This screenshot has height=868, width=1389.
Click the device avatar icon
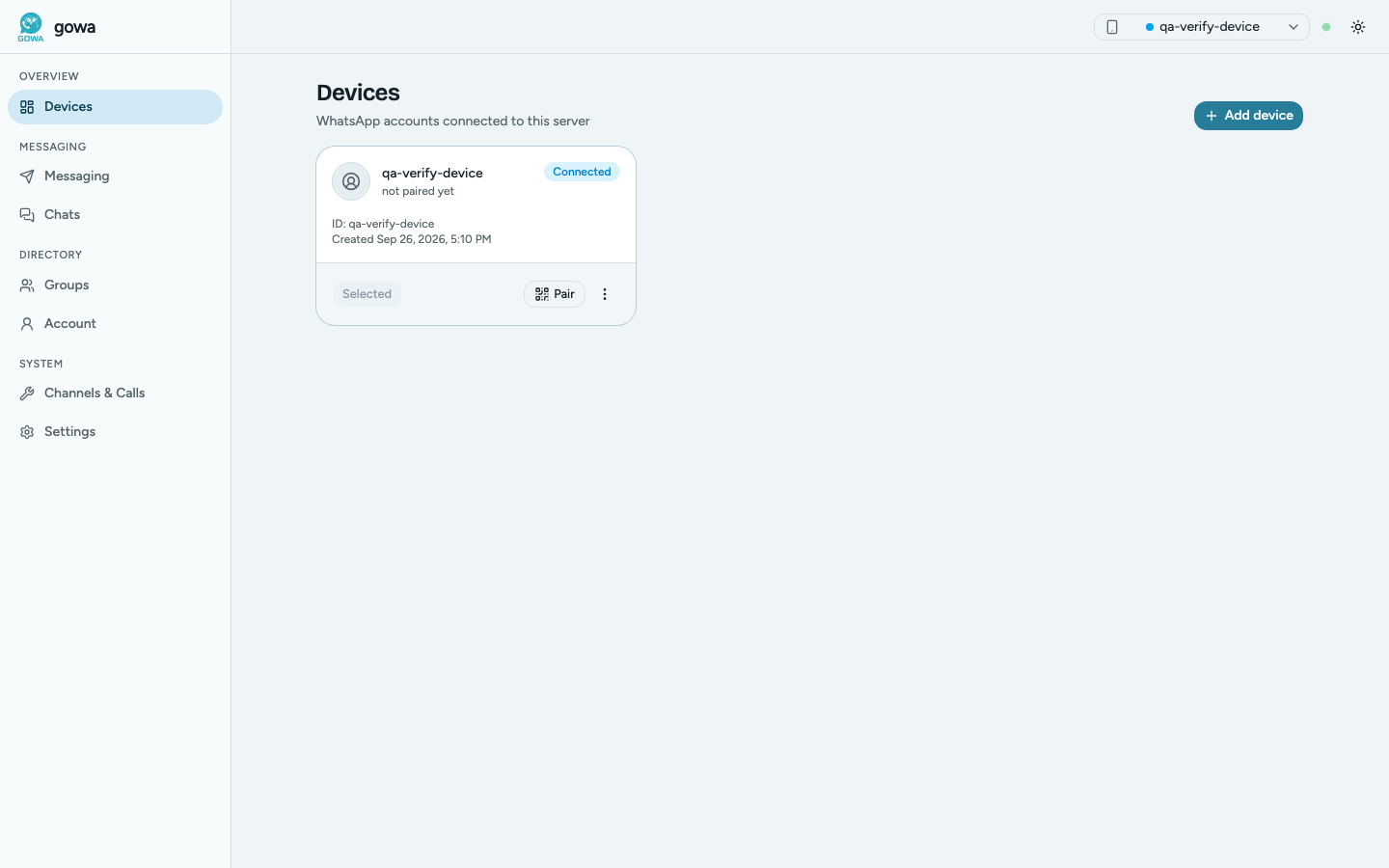[x=351, y=181]
